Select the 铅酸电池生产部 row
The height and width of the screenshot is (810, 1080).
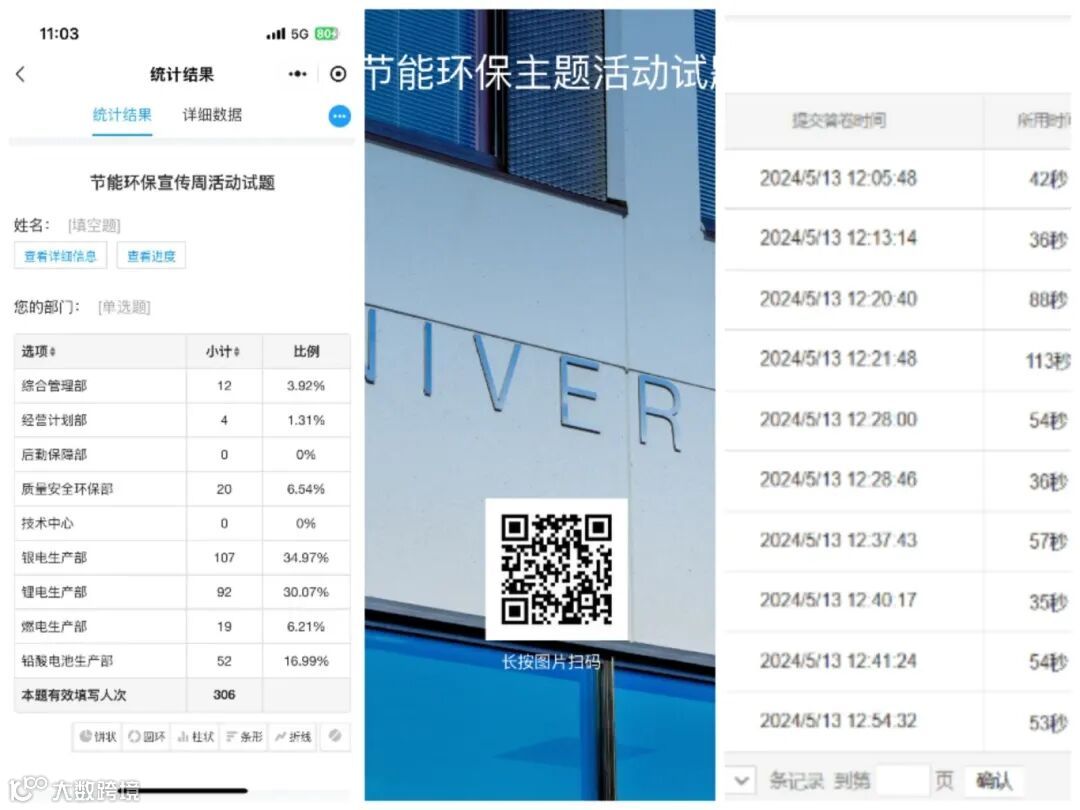point(183,661)
